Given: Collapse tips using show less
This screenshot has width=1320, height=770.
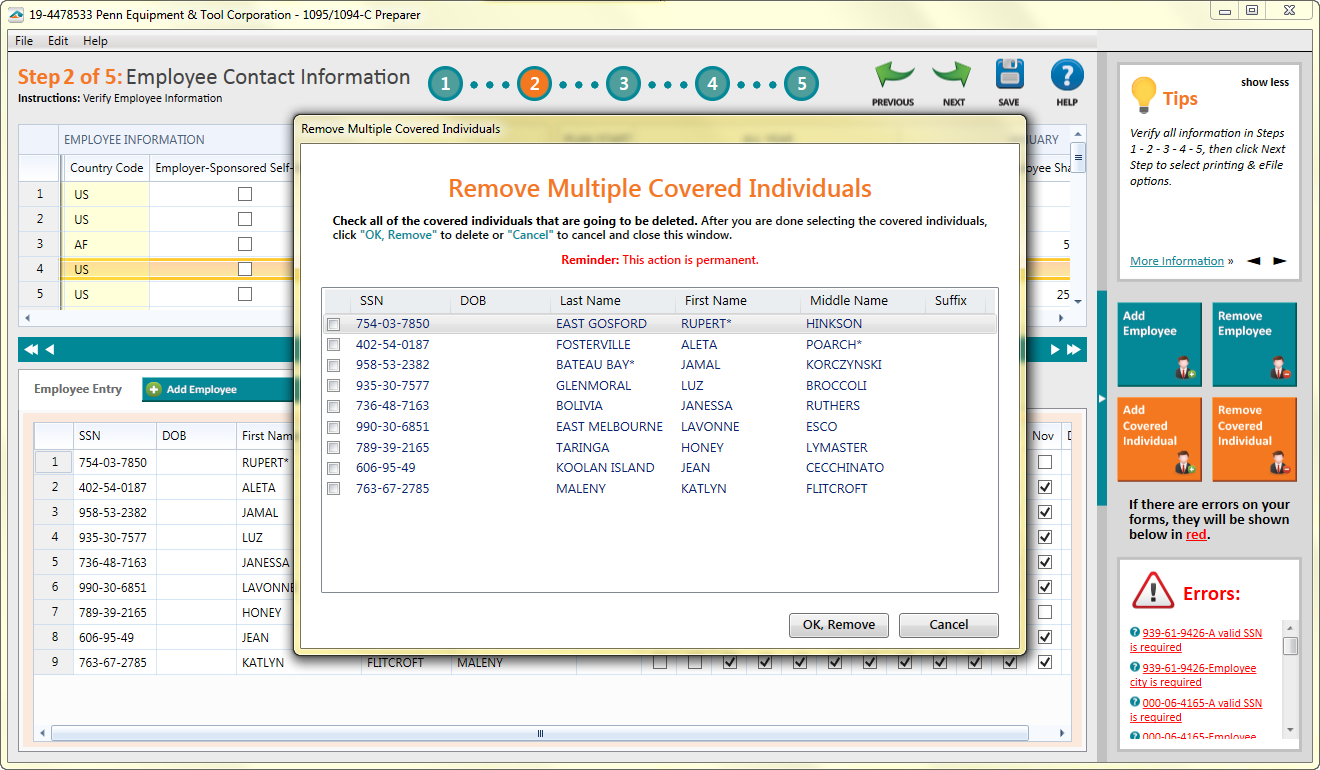Looking at the screenshot, I should pyautogui.click(x=1265, y=83).
